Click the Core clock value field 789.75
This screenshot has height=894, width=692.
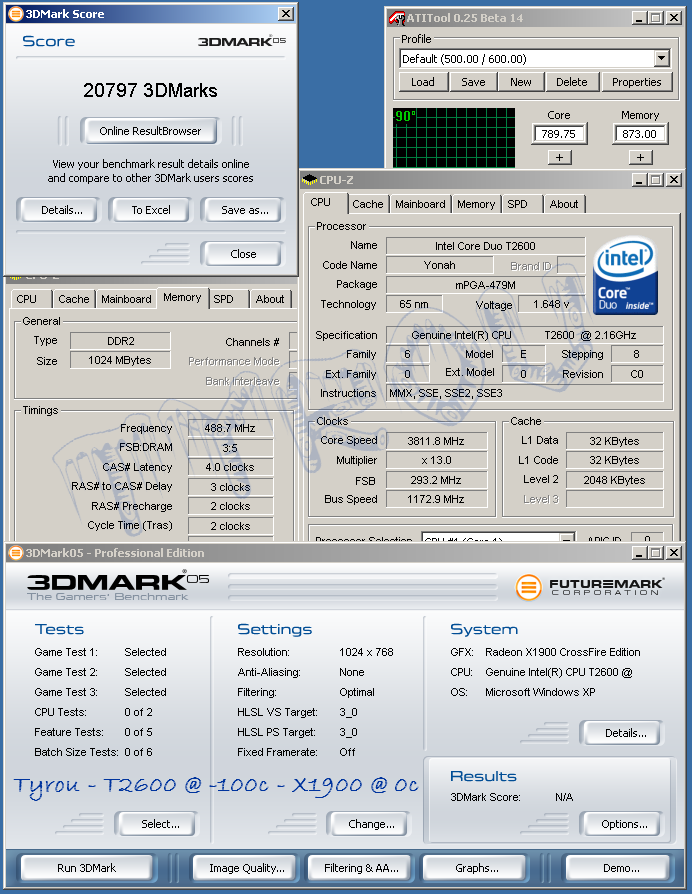click(x=559, y=134)
